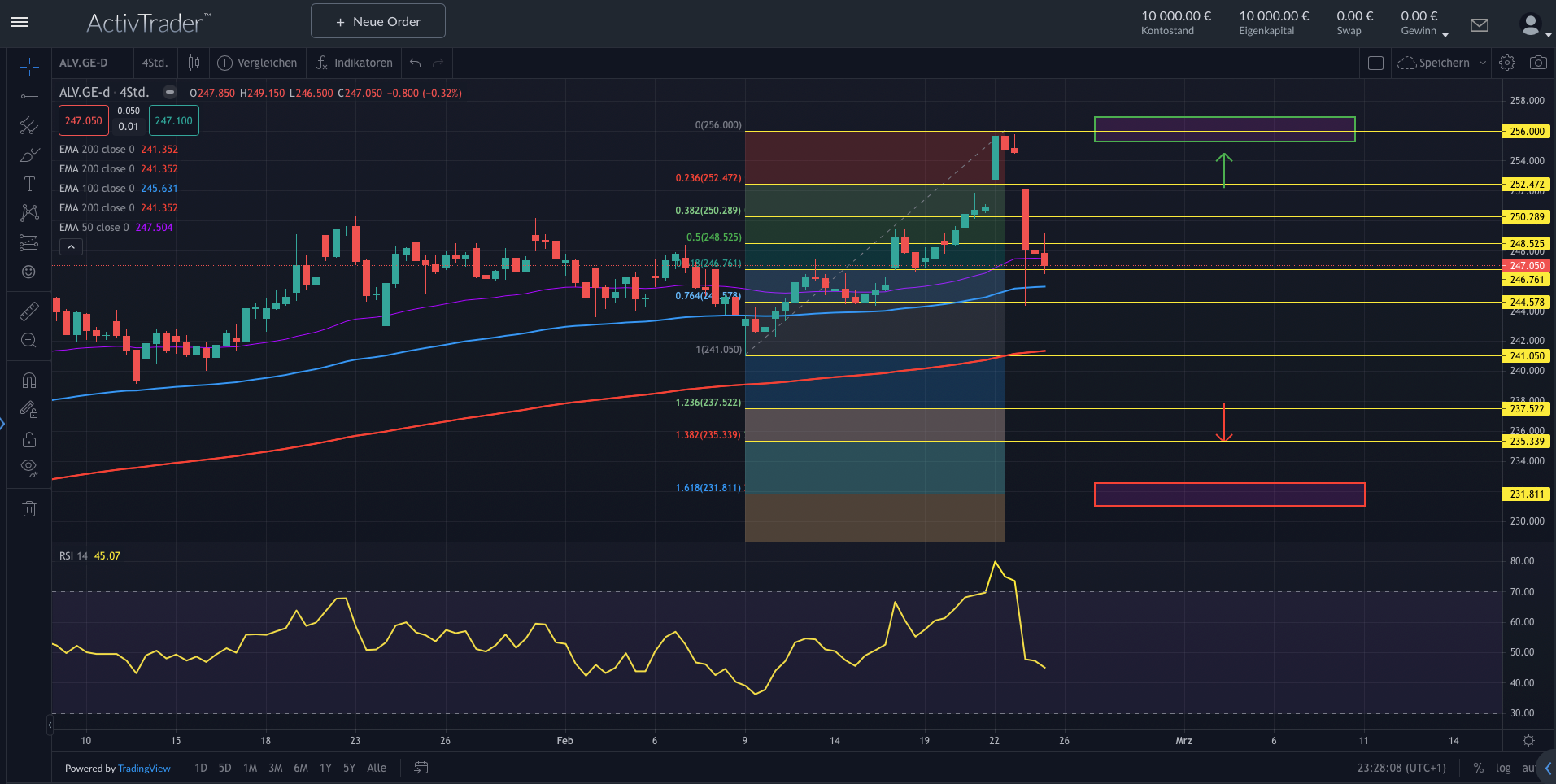Toggle lock all drawings
This screenshot has height=784, width=1556.
(29, 440)
